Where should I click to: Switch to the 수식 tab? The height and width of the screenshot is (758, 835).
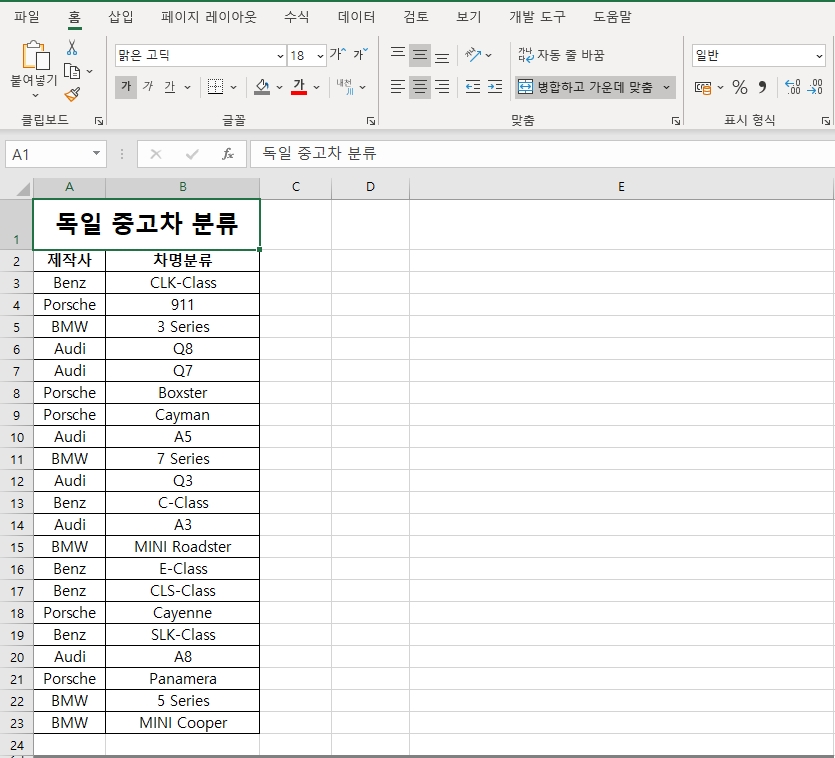[x=297, y=17]
